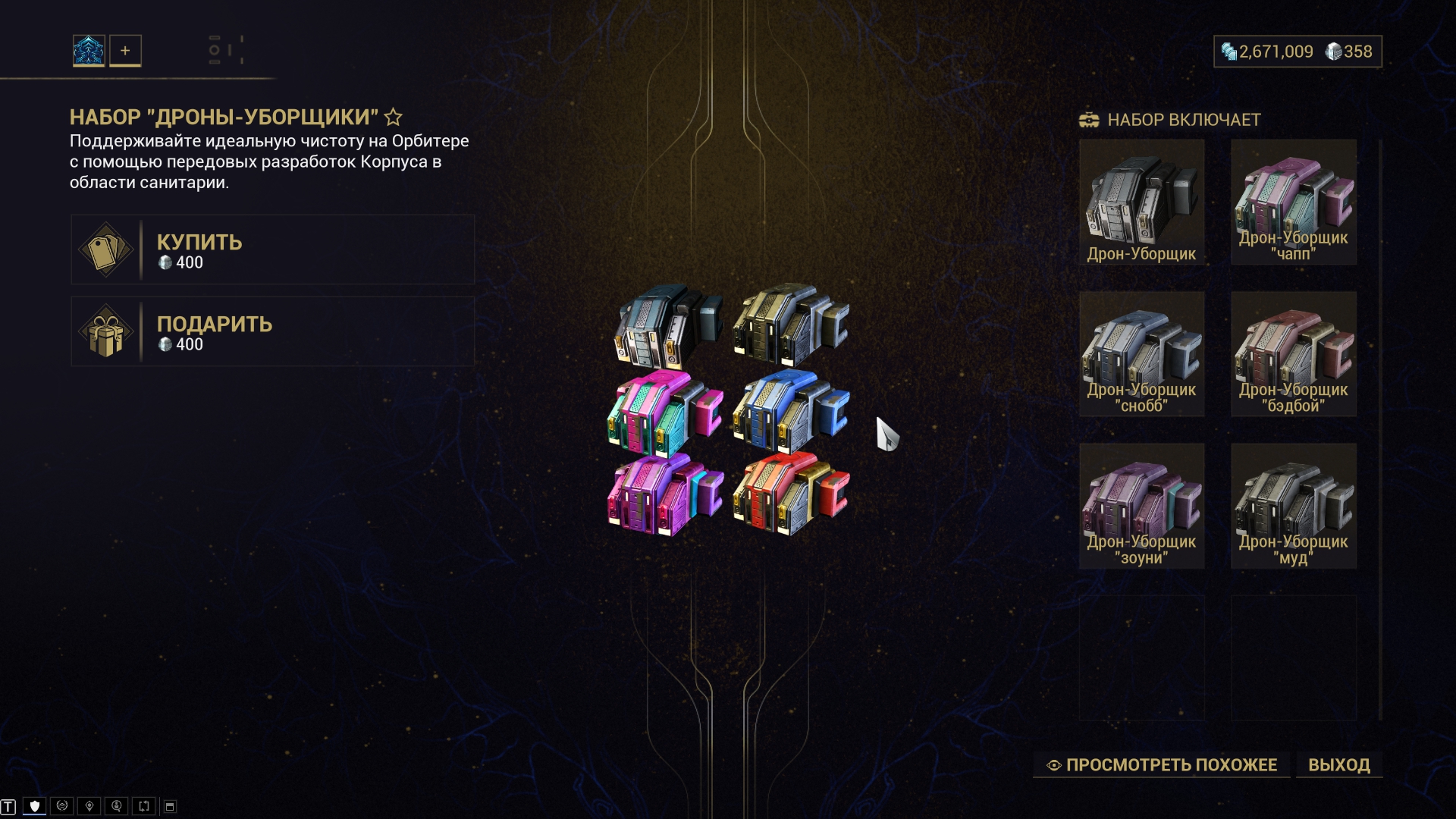Buy the bundle for 400 platinum

(x=273, y=249)
